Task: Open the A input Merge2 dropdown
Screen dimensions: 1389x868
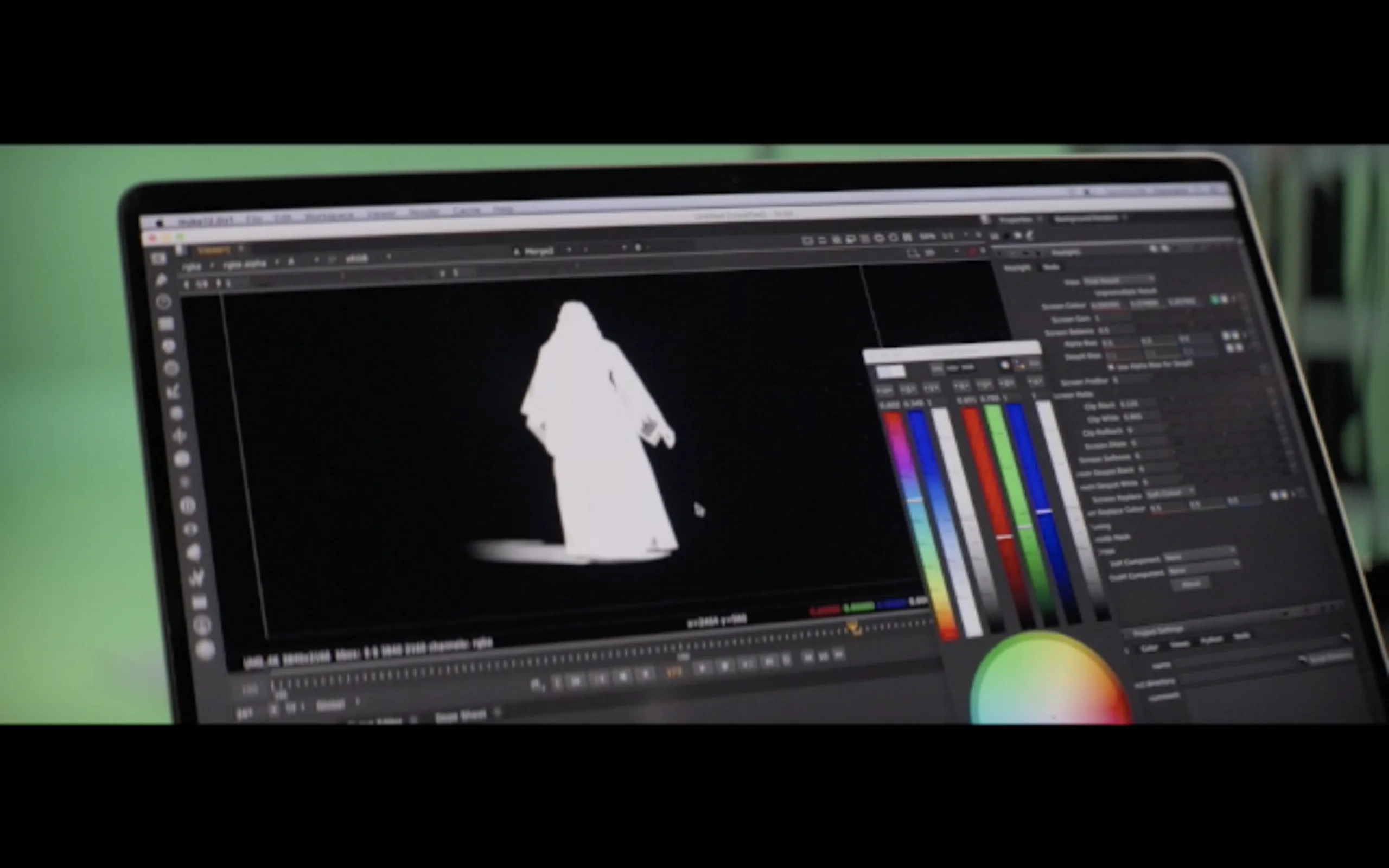Action: tap(543, 251)
